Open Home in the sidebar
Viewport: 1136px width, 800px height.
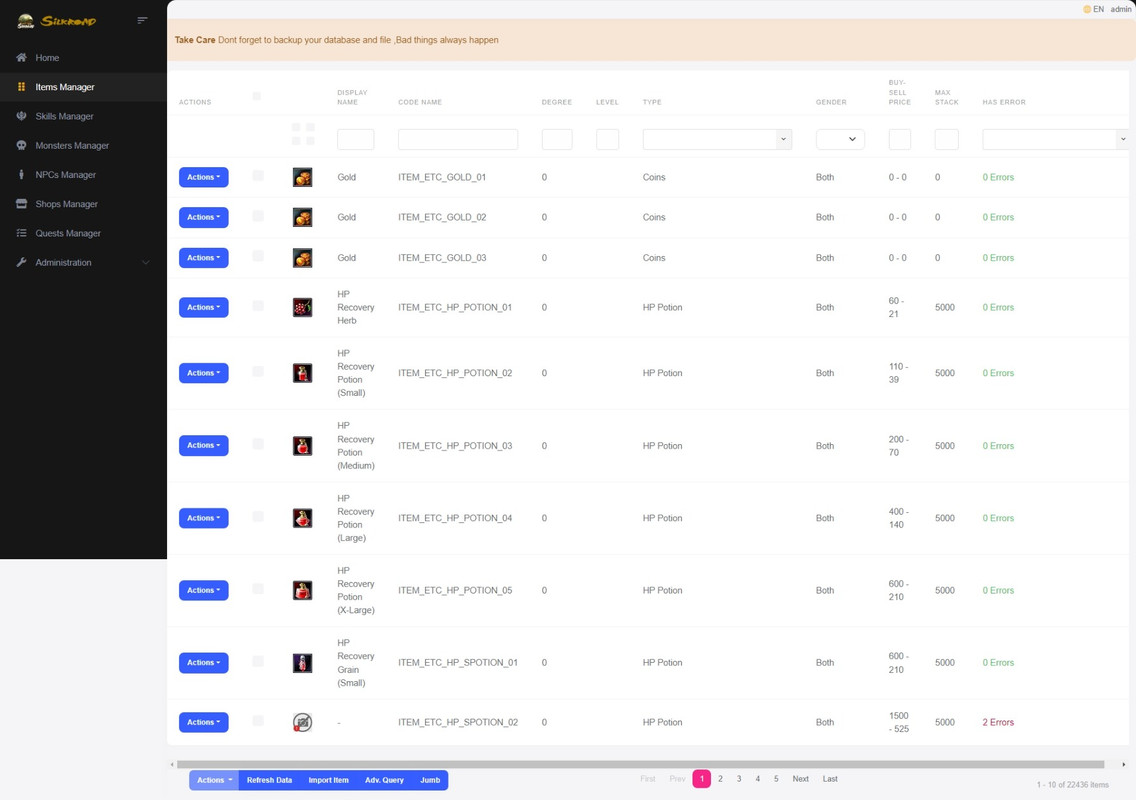(x=83, y=57)
